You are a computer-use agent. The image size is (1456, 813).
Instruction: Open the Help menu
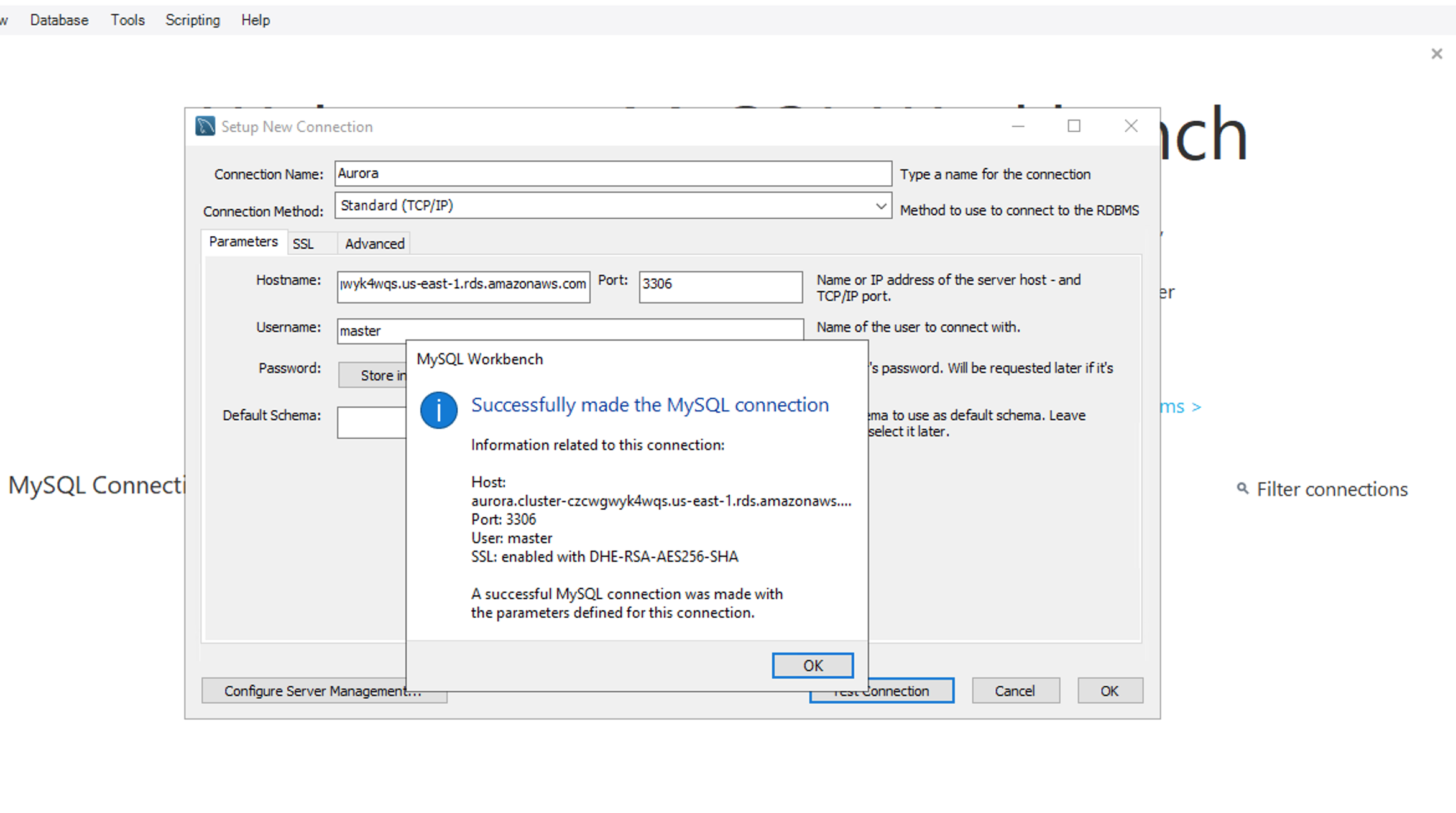click(x=256, y=20)
